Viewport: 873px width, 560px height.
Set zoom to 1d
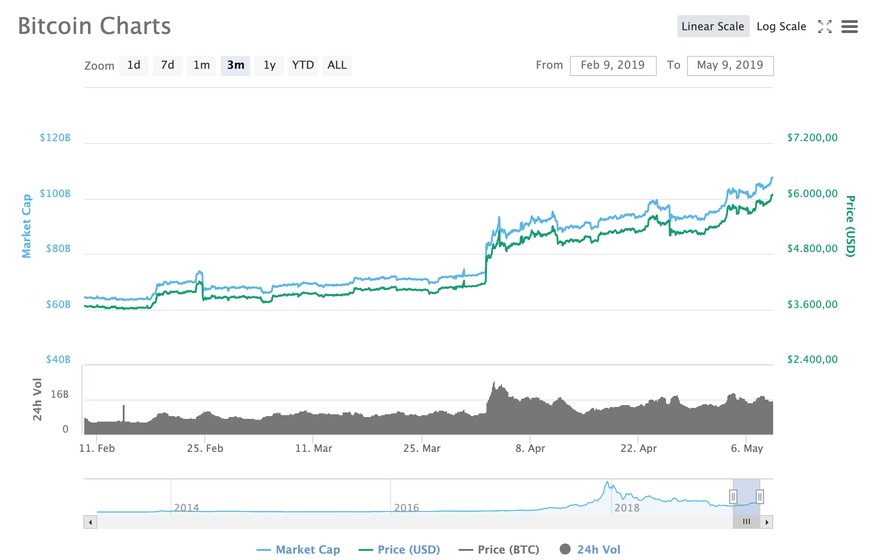tap(134, 65)
